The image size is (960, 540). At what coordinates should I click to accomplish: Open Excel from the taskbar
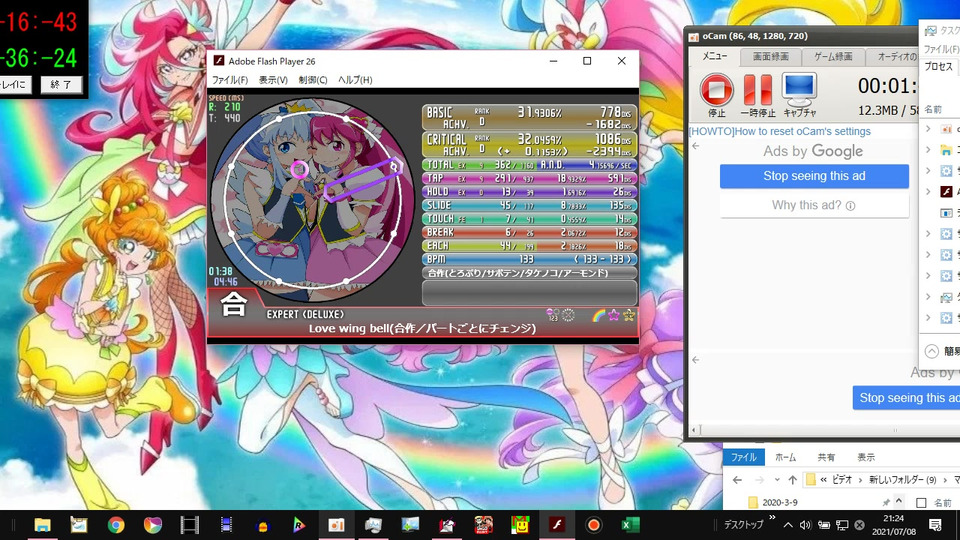[630, 525]
